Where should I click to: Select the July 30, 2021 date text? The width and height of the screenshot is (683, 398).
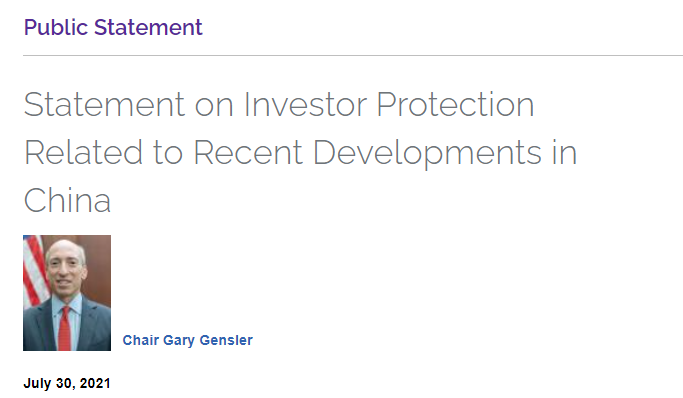tap(67, 383)
